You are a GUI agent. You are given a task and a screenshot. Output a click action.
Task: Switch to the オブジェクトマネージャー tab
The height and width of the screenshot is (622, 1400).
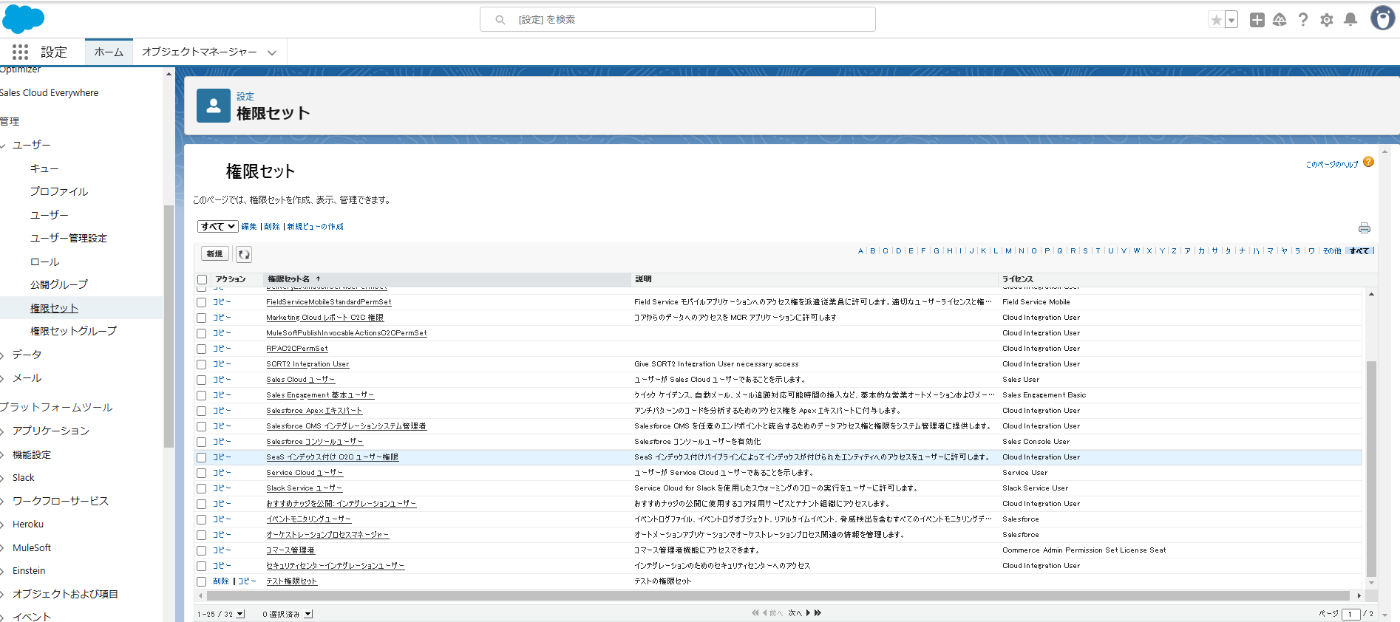point(199,52)
